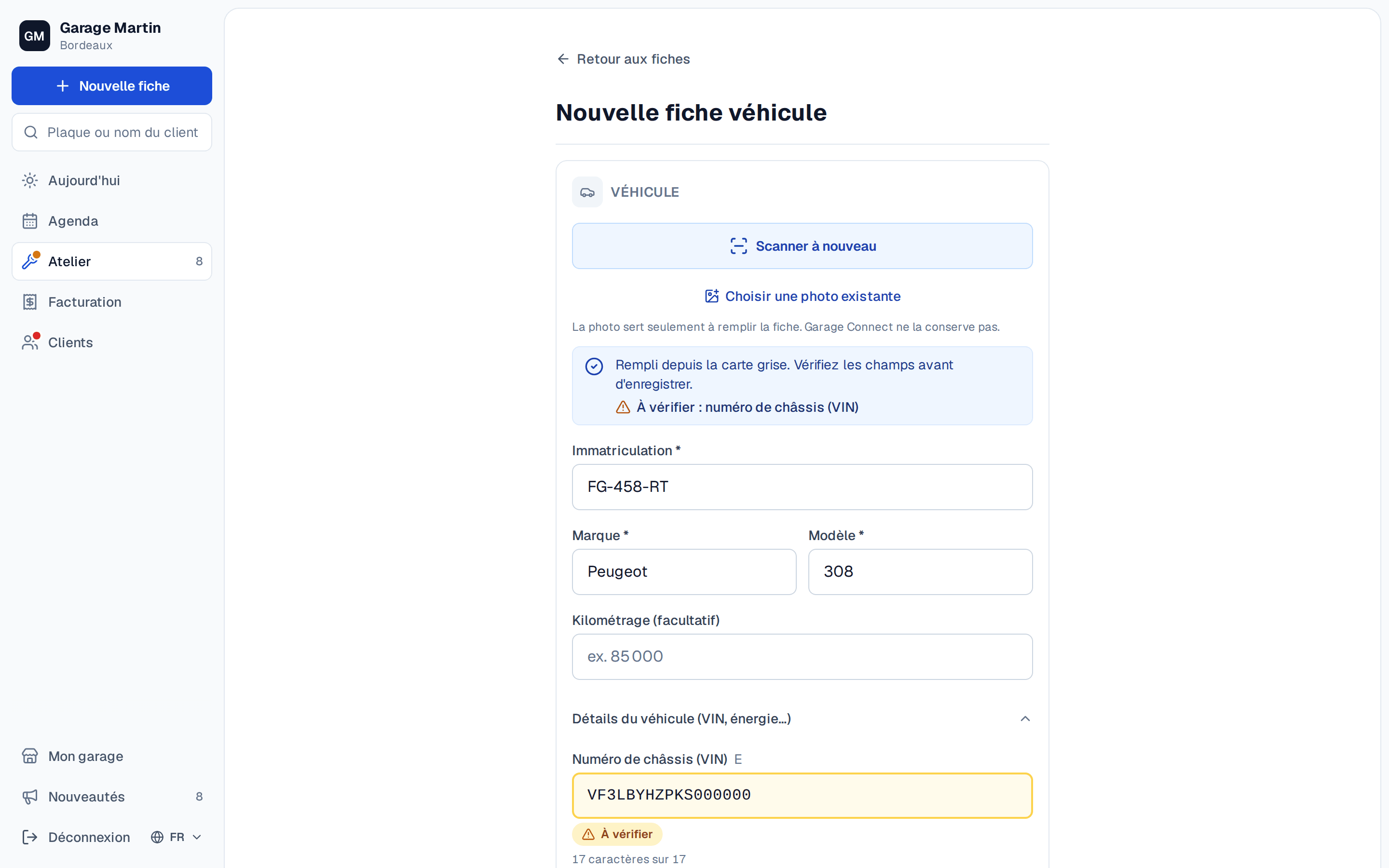The image size is (1389, 868).
Task: Open the Agenda section
Action: [x=112, y=221]
